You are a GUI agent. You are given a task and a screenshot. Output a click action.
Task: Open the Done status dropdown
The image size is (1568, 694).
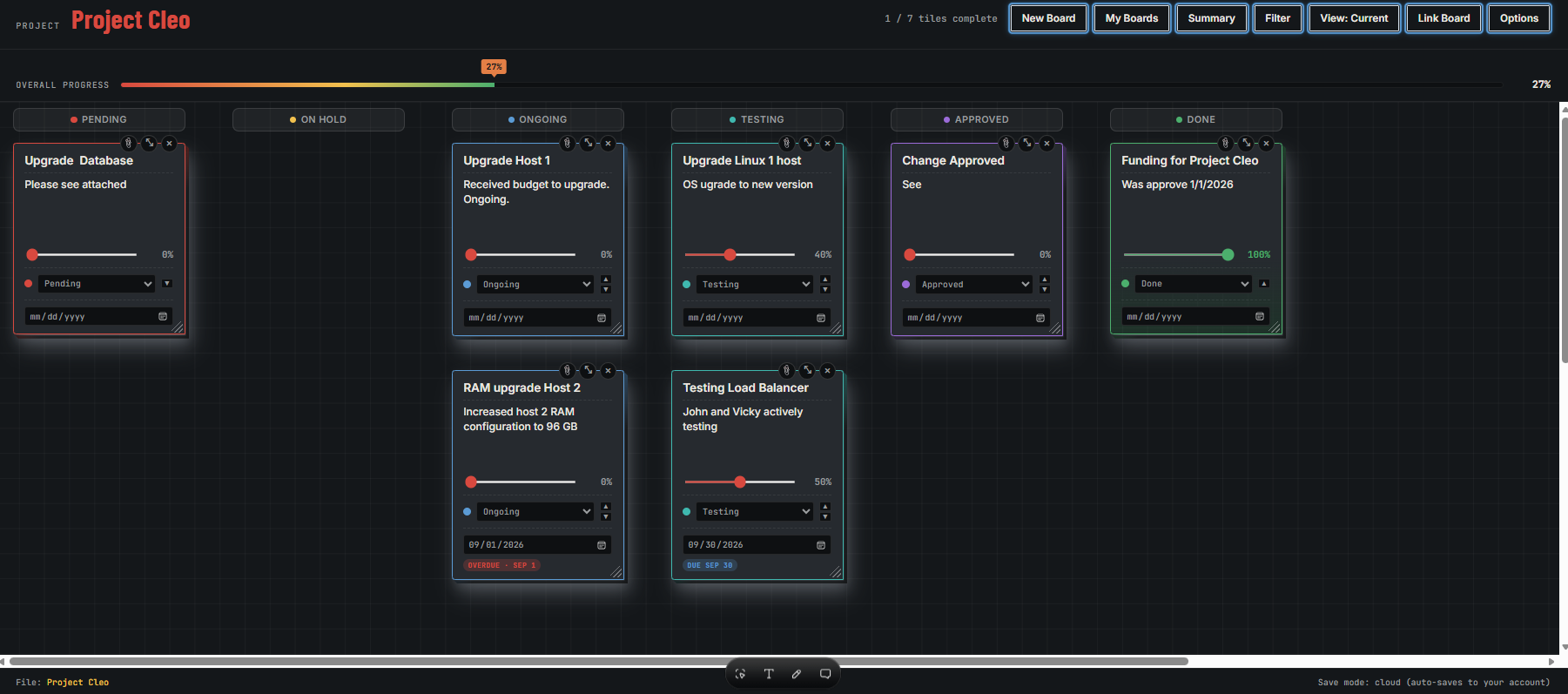click(x=1194, y=284)
